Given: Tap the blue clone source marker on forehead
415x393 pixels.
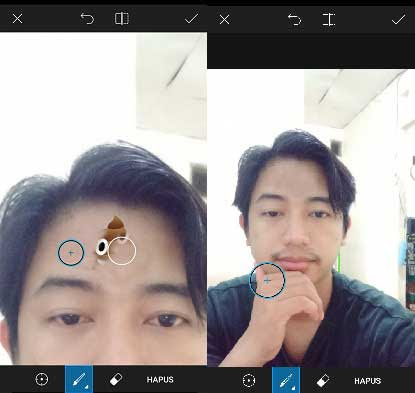Looking at the screenshot, I should click(x=71, y=253).
